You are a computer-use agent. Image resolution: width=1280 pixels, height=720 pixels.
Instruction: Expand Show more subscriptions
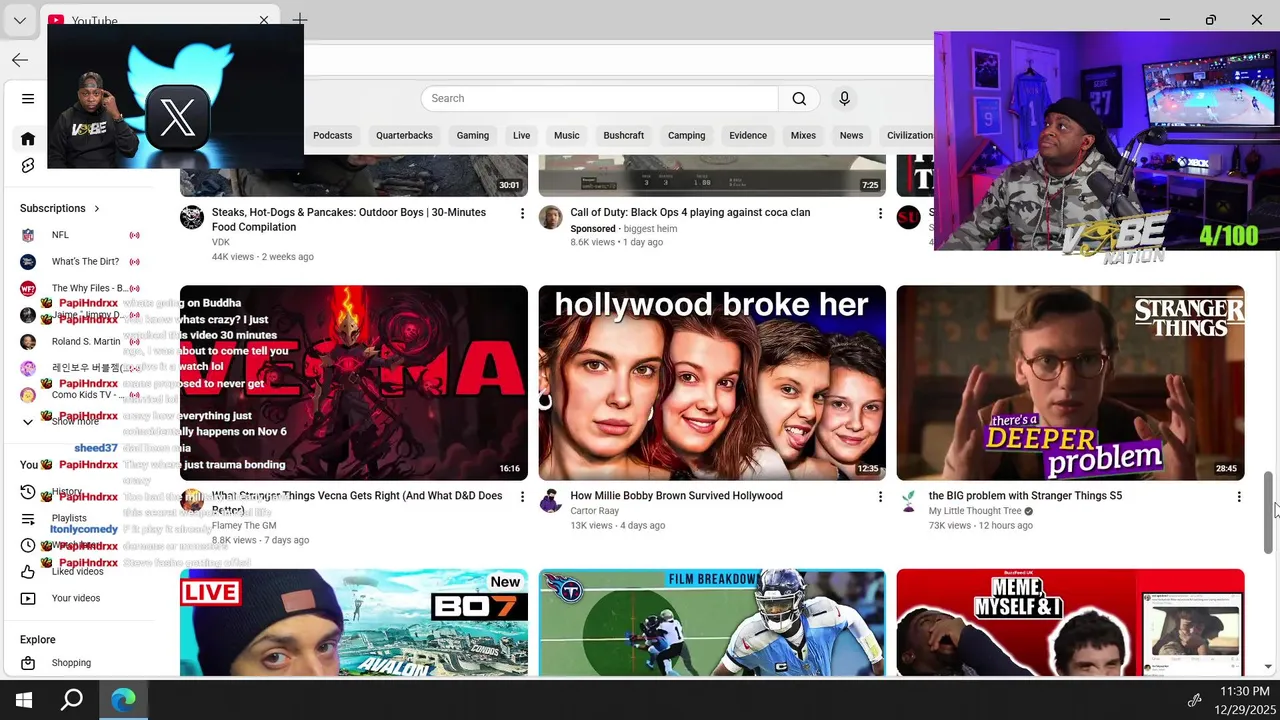click(x=75, y=421)
